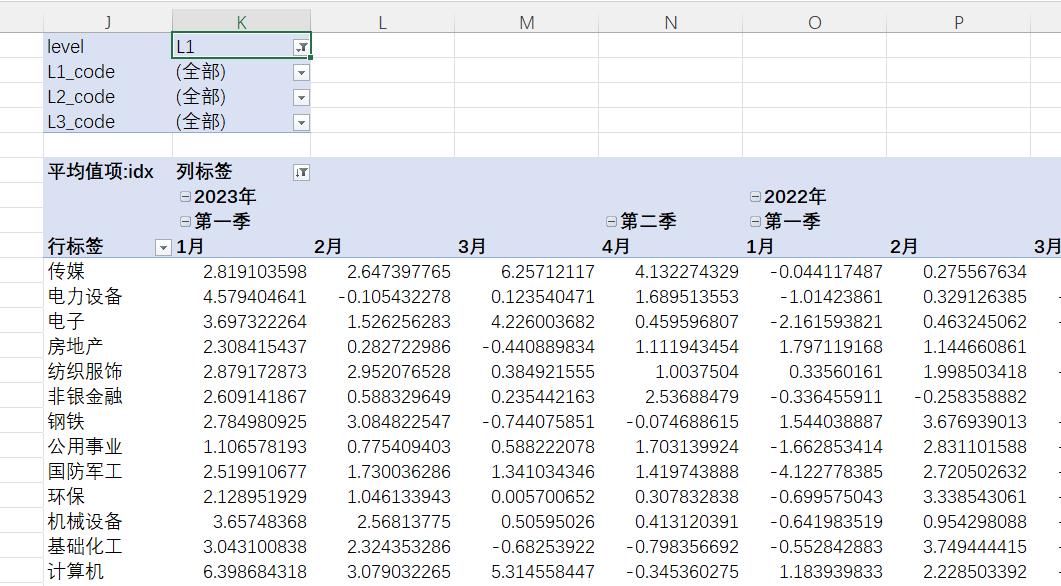This screenshot has height=586, width=1061.
Task: Select cell with value 6.398684318
Action: (242, 572)
